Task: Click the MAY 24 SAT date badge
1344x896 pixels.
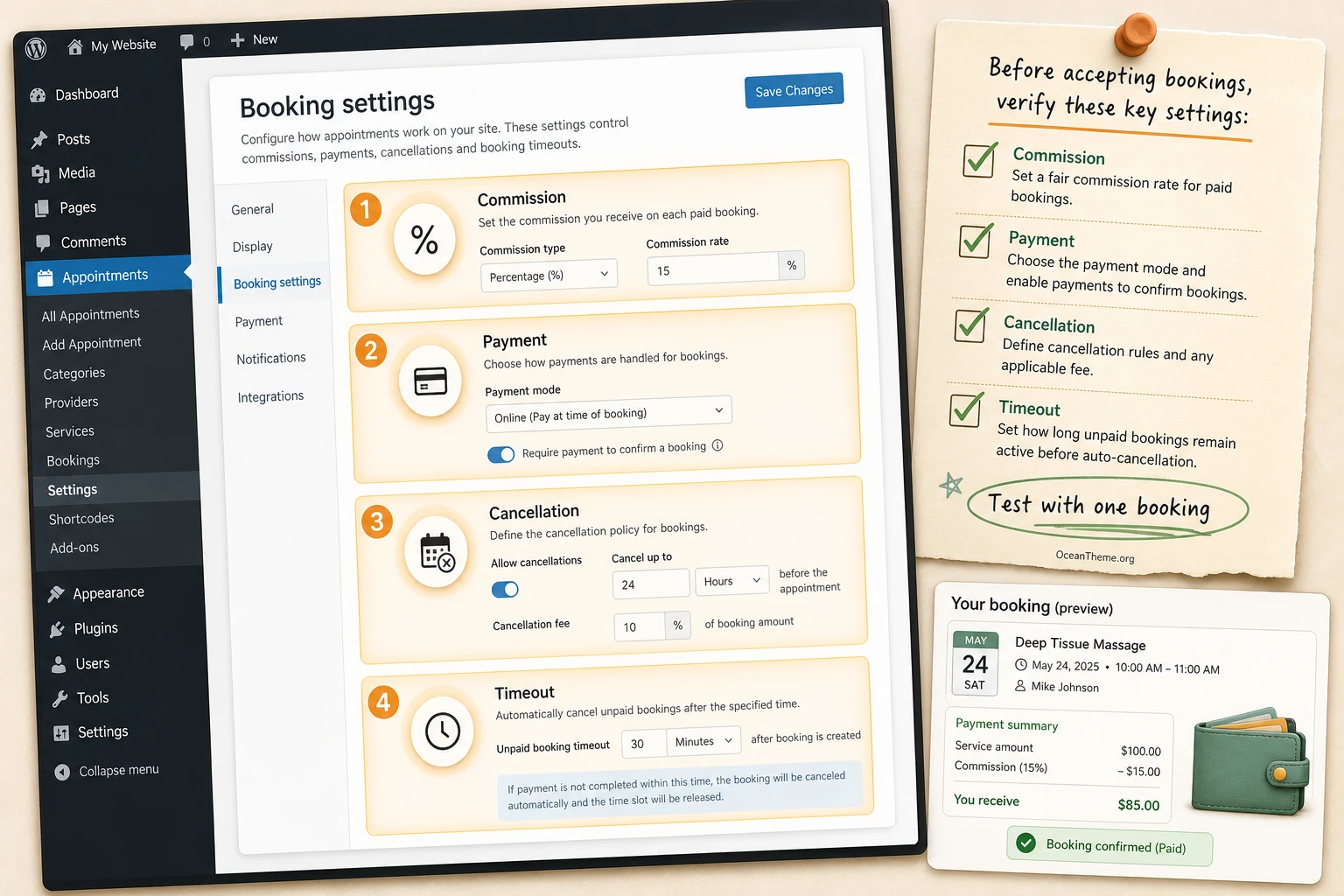Action: (x=975, y=663)
